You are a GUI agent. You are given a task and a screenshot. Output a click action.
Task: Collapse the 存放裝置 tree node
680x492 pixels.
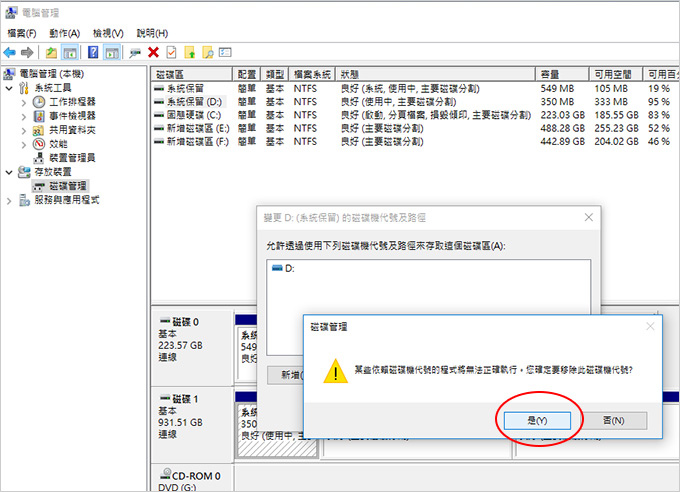click(9, 172)
